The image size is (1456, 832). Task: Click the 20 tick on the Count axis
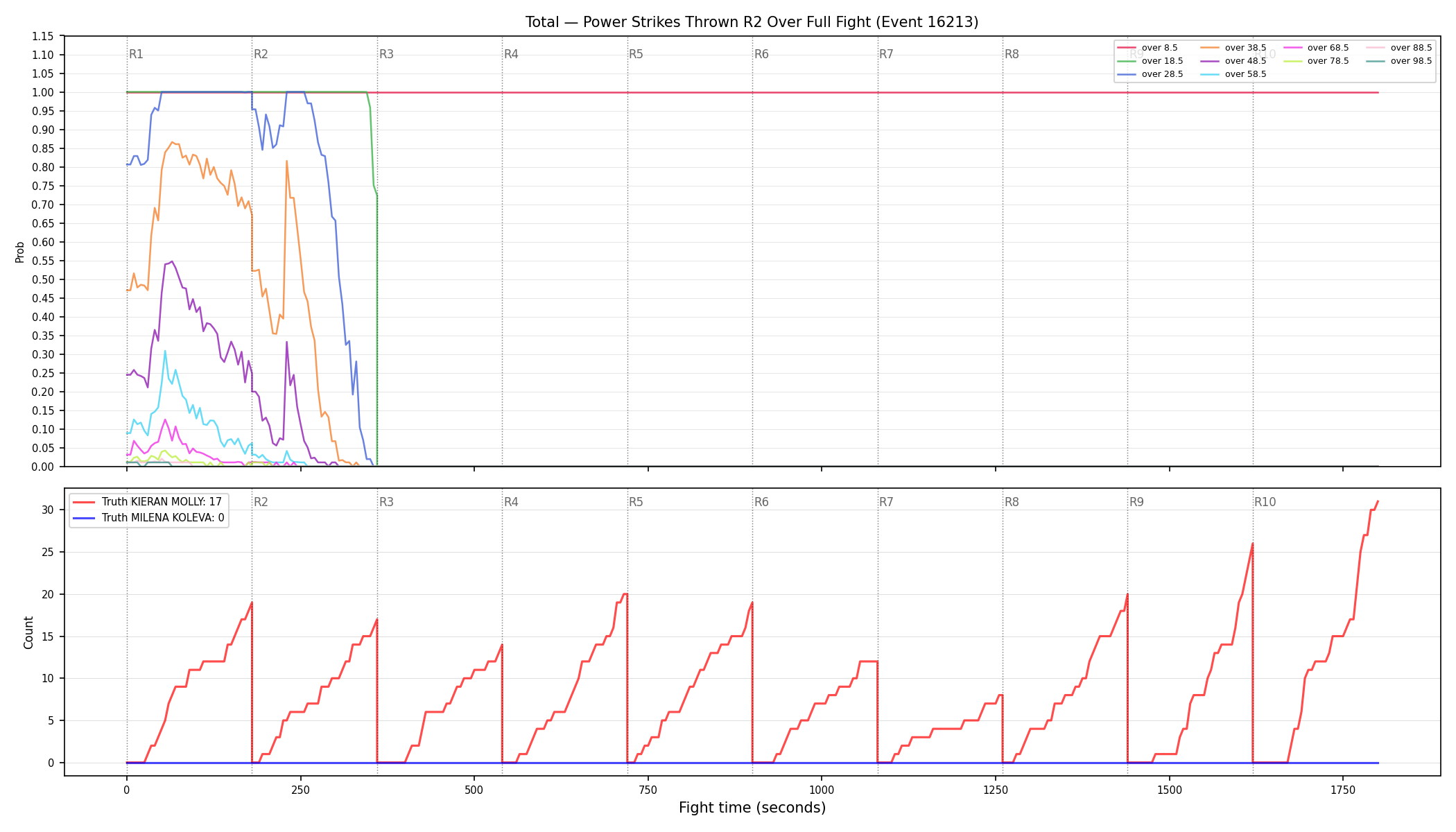tap(47, 594)
